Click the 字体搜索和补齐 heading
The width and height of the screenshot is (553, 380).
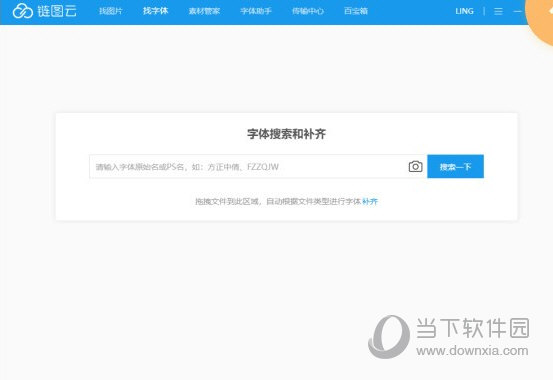(286, 134)
